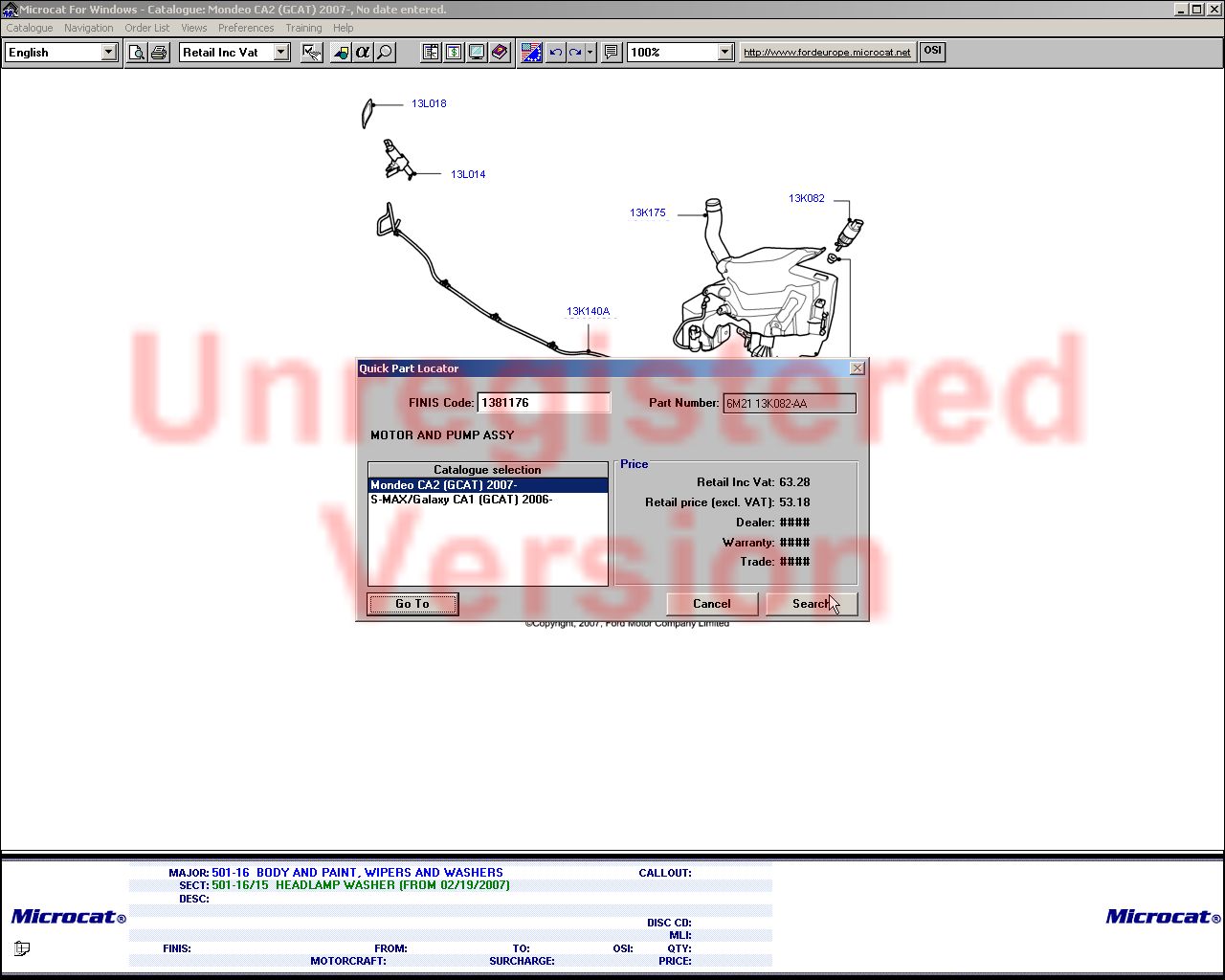Viewport: 1225px width, 980px height.
Task: Expand the English language dropdown
Action: 108,53
